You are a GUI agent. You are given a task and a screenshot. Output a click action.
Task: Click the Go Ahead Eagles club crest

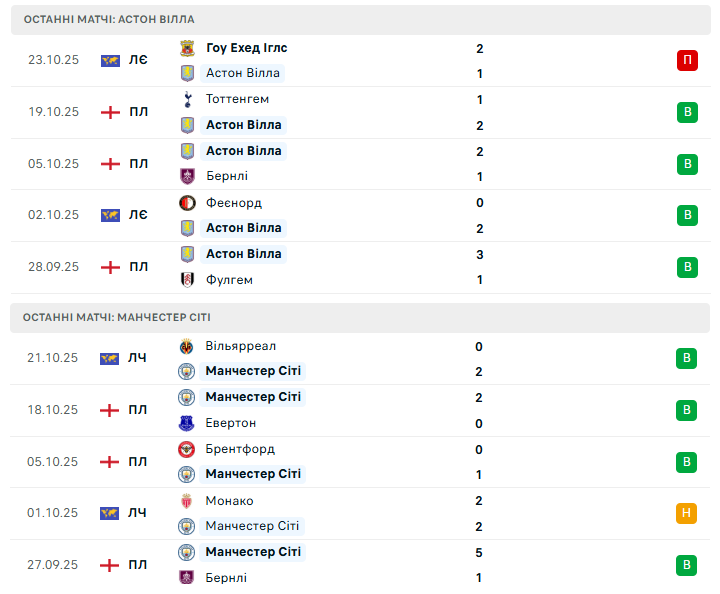[x=186, y=48]
